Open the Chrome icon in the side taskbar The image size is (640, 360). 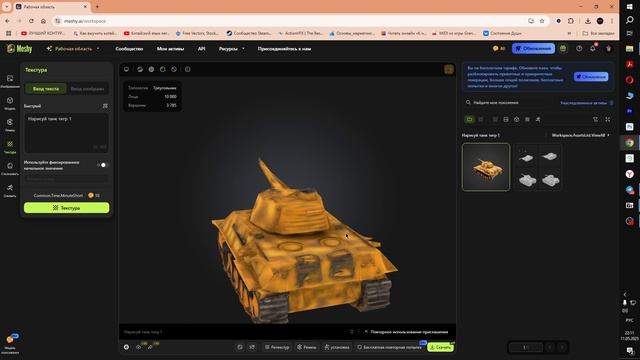click(x=630, y=142)
